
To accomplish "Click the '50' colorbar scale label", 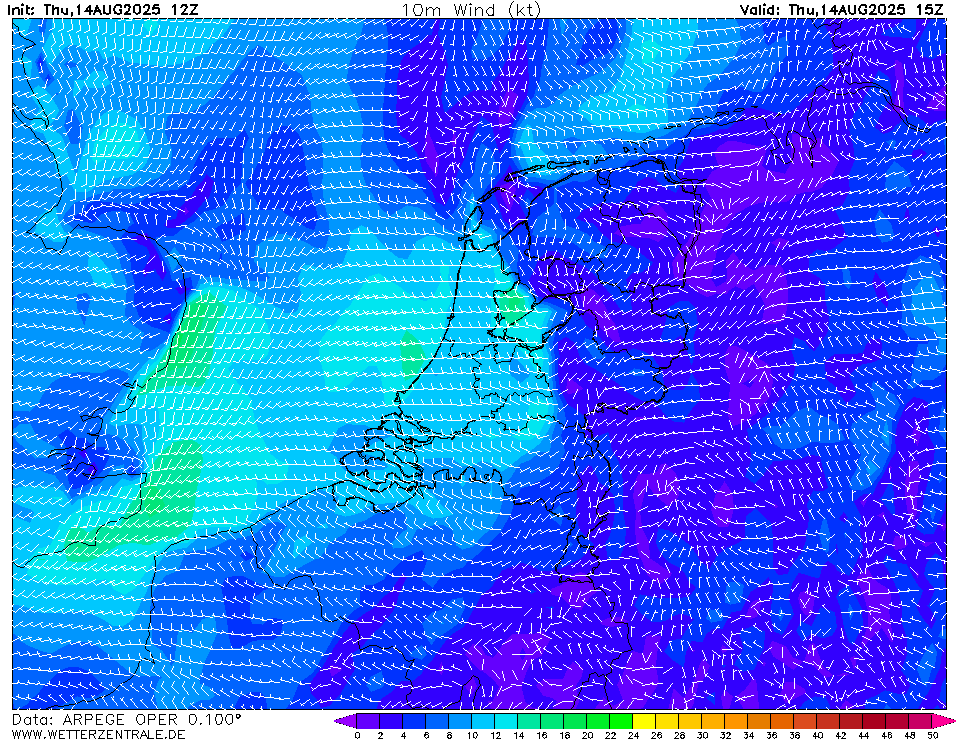I will coord(933,735).
